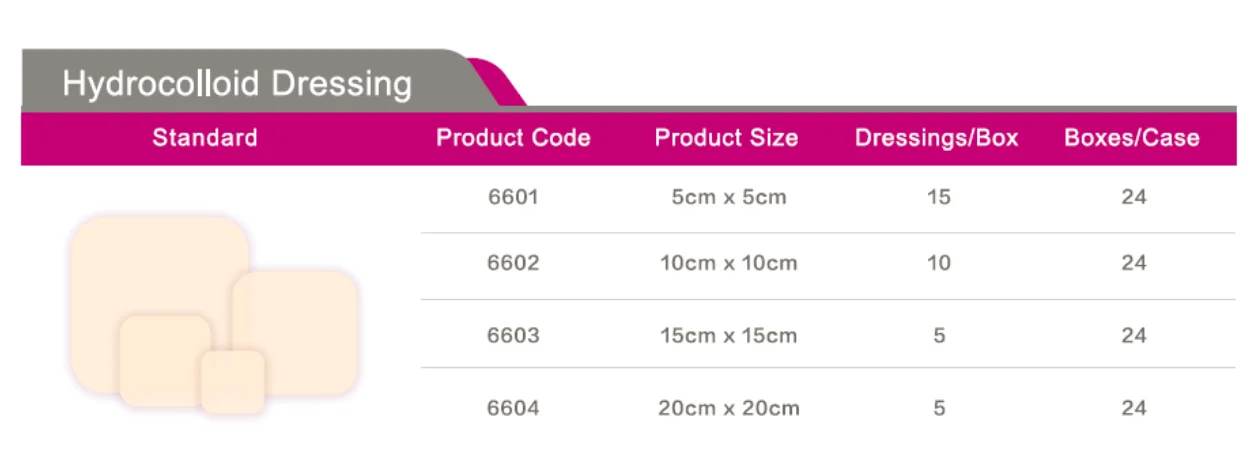Click the Hydrocolloid Dressing title tab
The width and height of the screenshot is (1256, 471).
tap(237, 83)
